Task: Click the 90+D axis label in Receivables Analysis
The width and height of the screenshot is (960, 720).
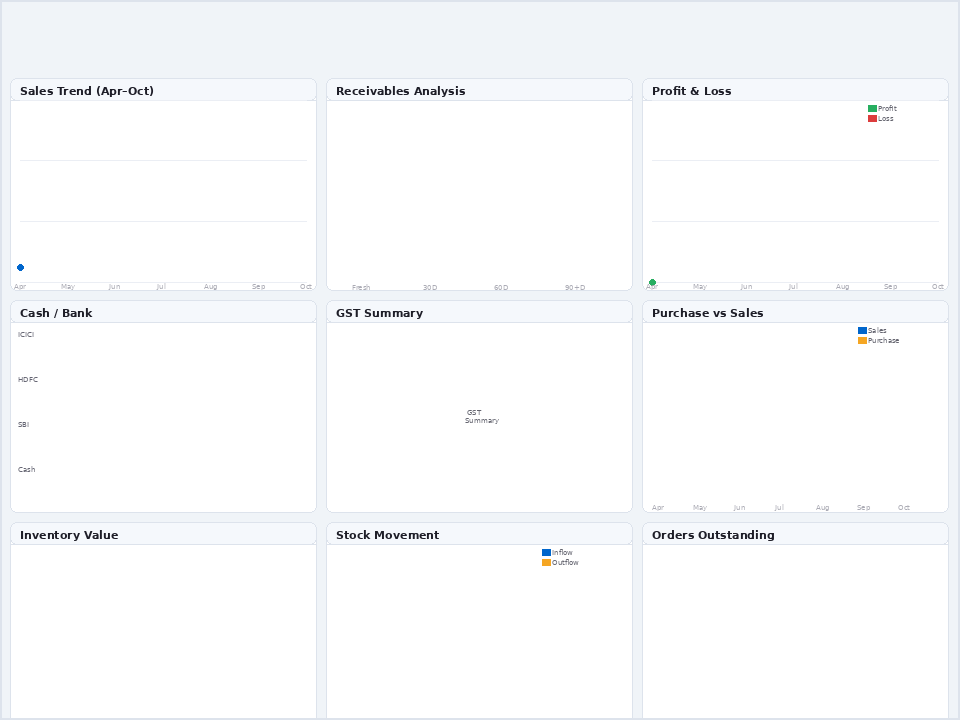Action: point(576,287)
